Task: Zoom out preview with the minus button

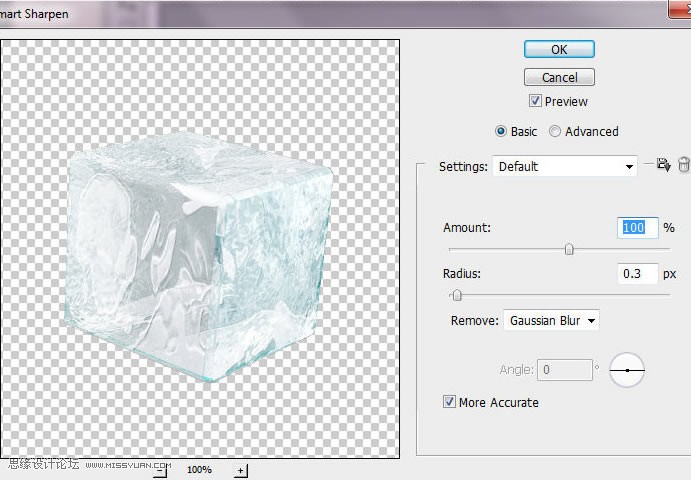Action: point(161,472)
